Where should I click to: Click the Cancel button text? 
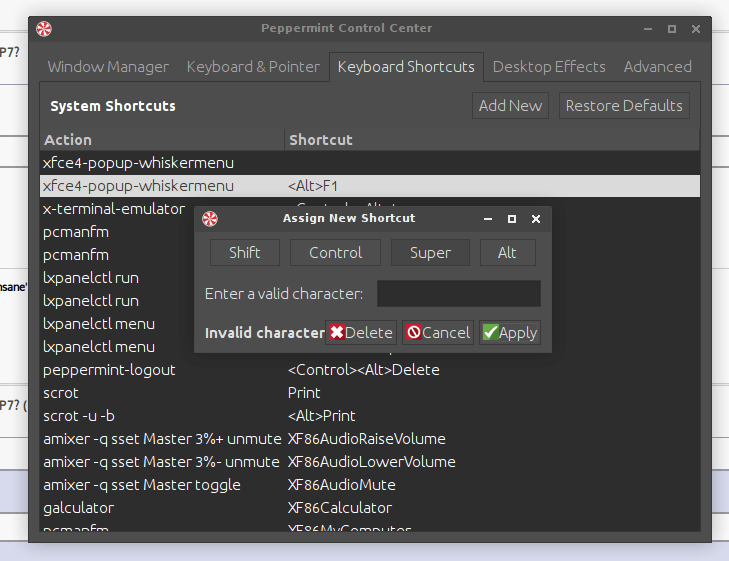pos(446,333)
